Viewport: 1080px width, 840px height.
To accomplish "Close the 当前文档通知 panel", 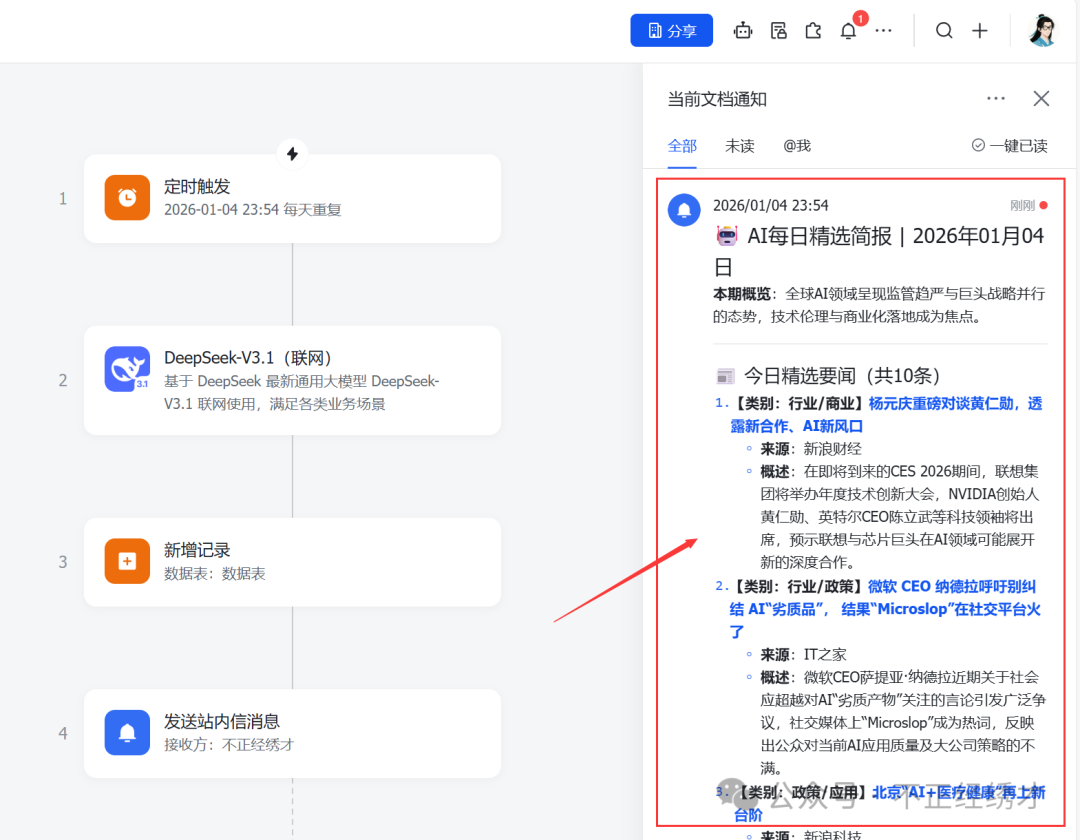I will point(1041,98).
